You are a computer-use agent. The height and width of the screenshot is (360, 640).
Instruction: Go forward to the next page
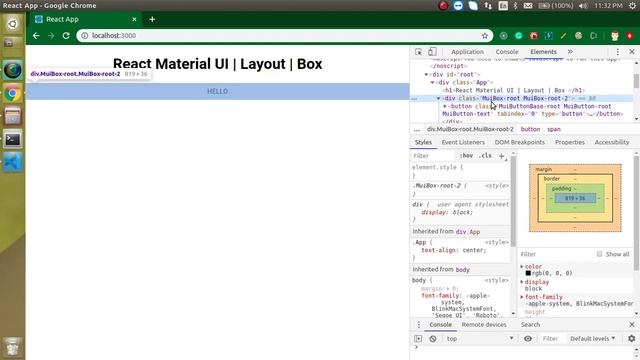(51, 36)
